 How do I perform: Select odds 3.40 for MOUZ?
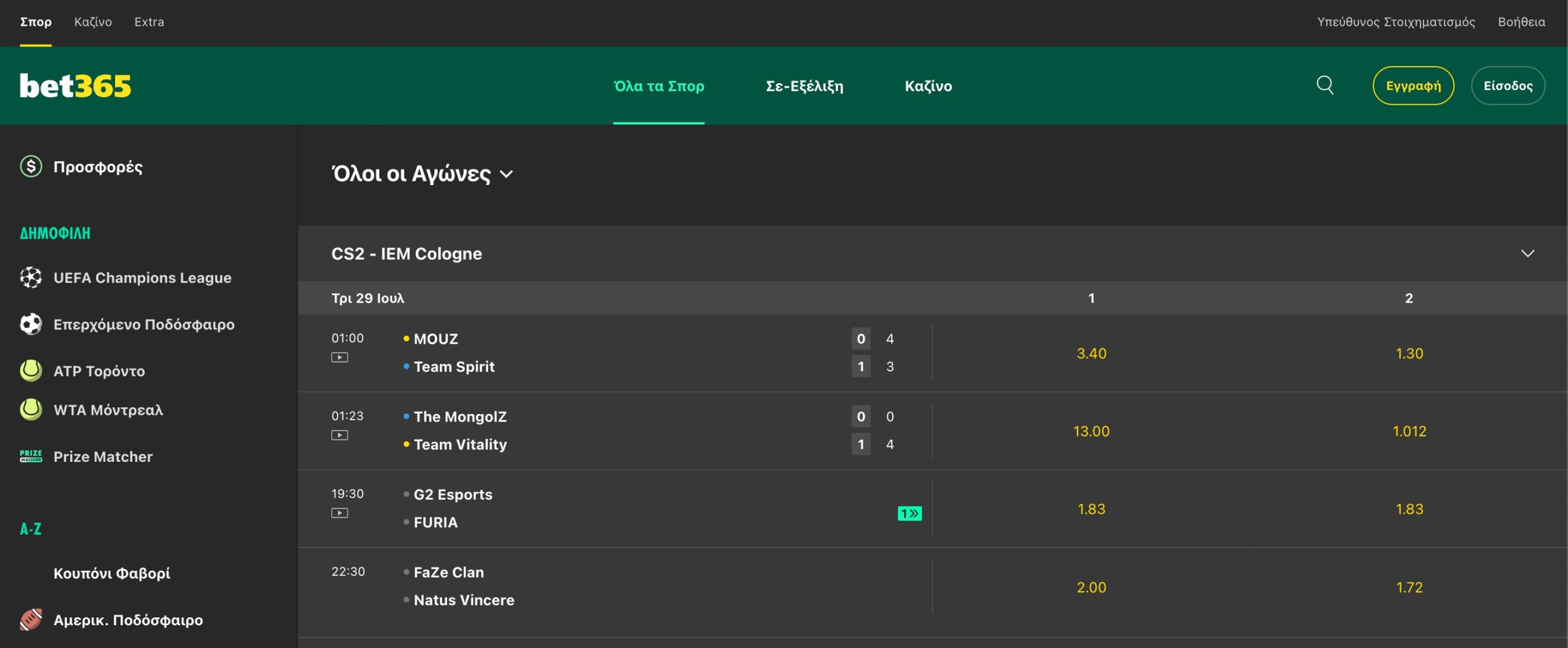pos(1091,353)
